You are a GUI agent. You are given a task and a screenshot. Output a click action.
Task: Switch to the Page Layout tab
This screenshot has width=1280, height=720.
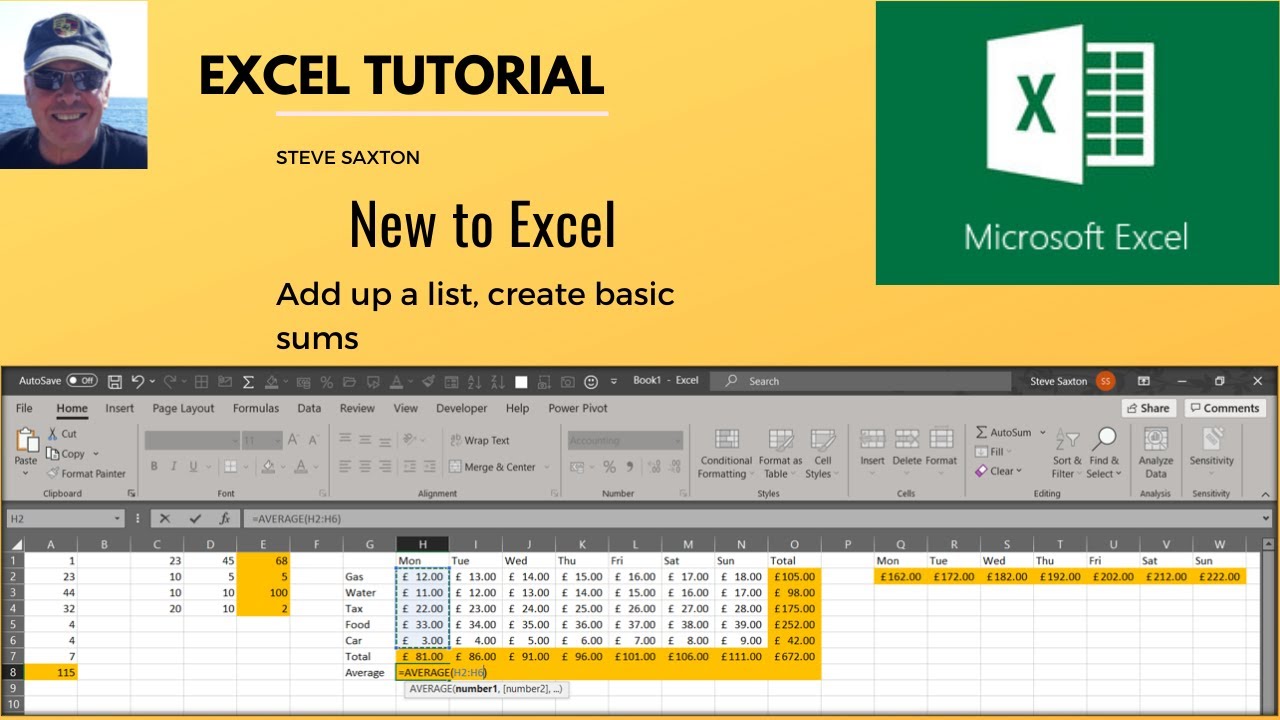[183, 408]
